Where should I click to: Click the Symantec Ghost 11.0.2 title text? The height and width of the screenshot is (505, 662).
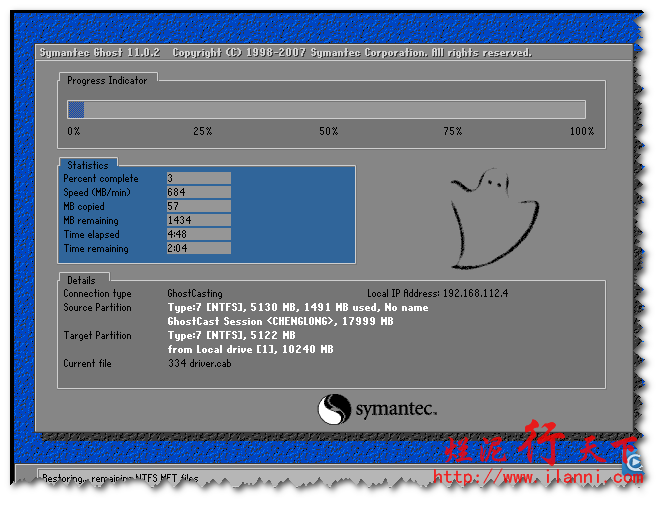pyautogui.click(x=100, y=53)
